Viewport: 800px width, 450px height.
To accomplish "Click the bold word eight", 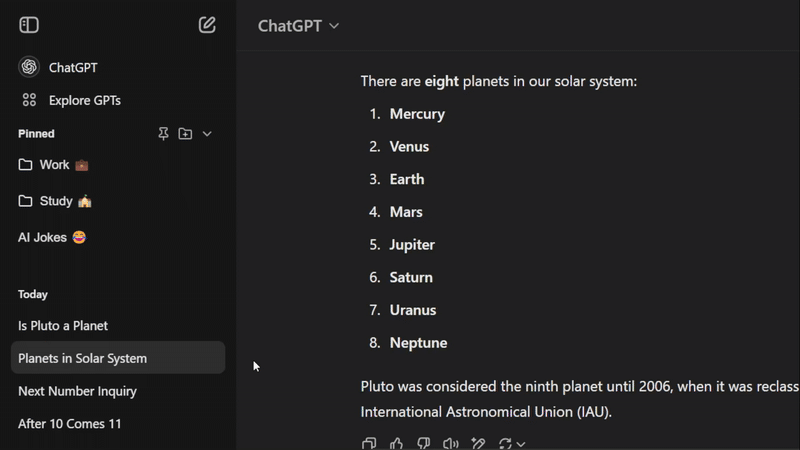I will (x=442, y=81).
